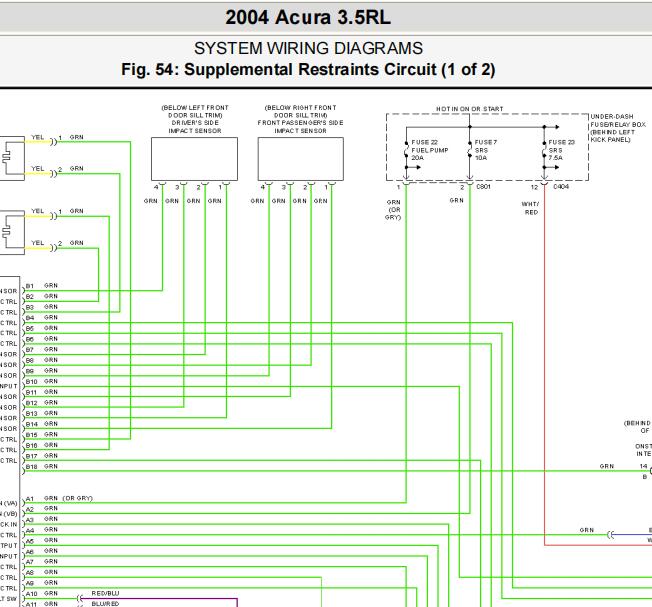Select the front passenger's impact sensor box
Viewport: 652px width, 607px height.
[x=301, y=159]
